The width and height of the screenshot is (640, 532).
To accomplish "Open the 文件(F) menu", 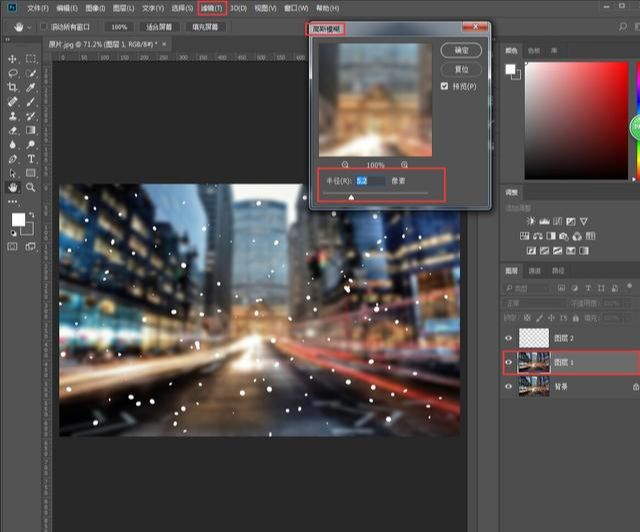I will (x=38, y=8).
